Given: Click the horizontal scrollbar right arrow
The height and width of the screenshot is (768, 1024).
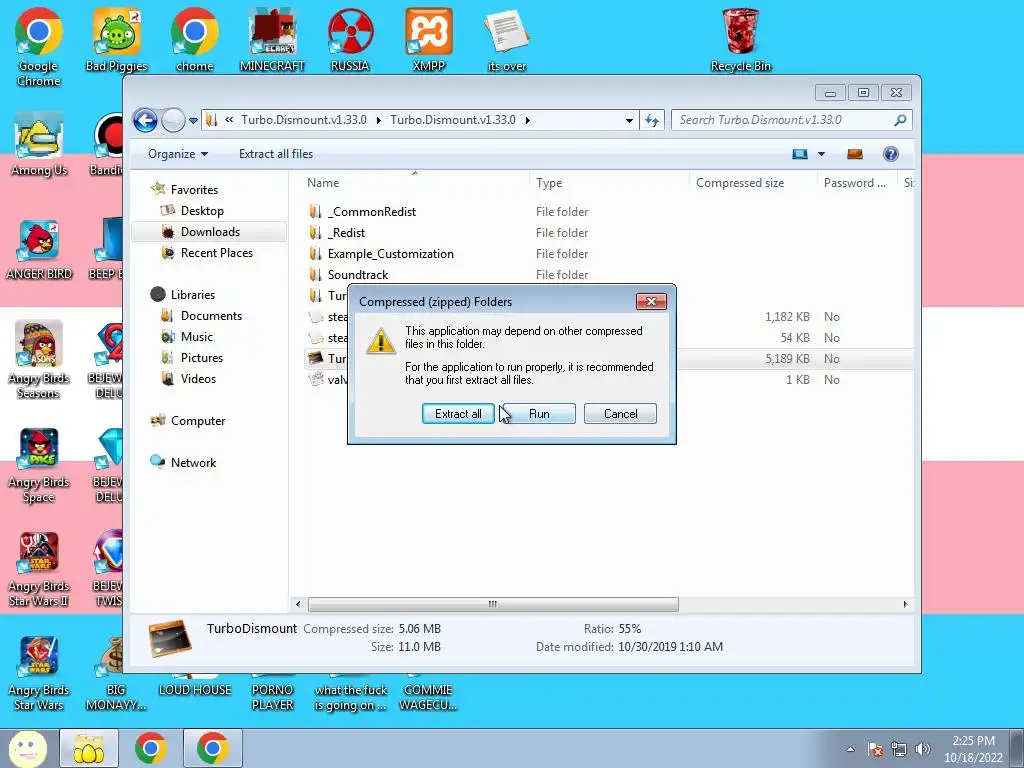Looking at the screenshot, I should tap(905, 604).
